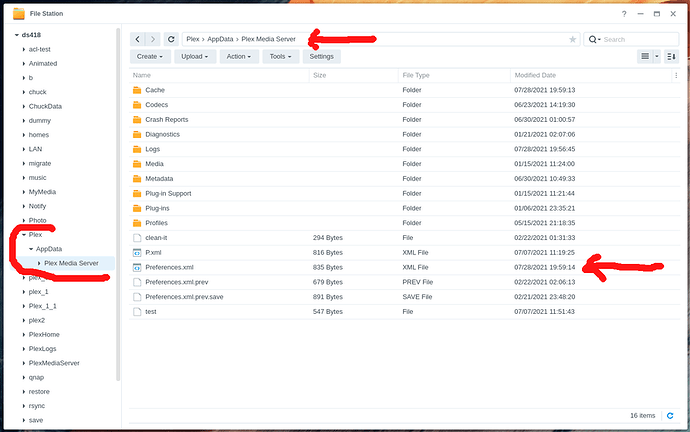Screen dimensions: 690x432
Task: Open File Station help question mark
Action: 624,14
